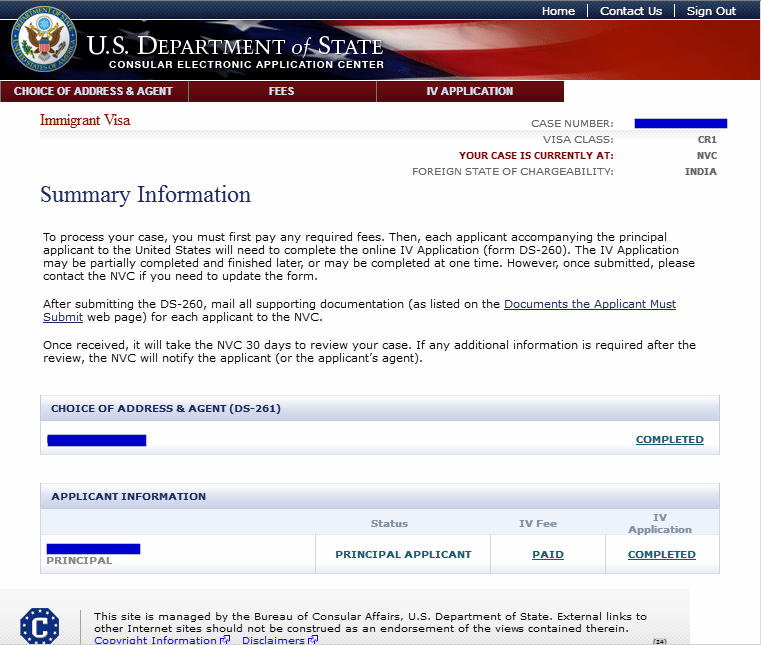
Task: Click FOREIGN STATE OF CHARGEABILITY label
Action: click(513, 172)
